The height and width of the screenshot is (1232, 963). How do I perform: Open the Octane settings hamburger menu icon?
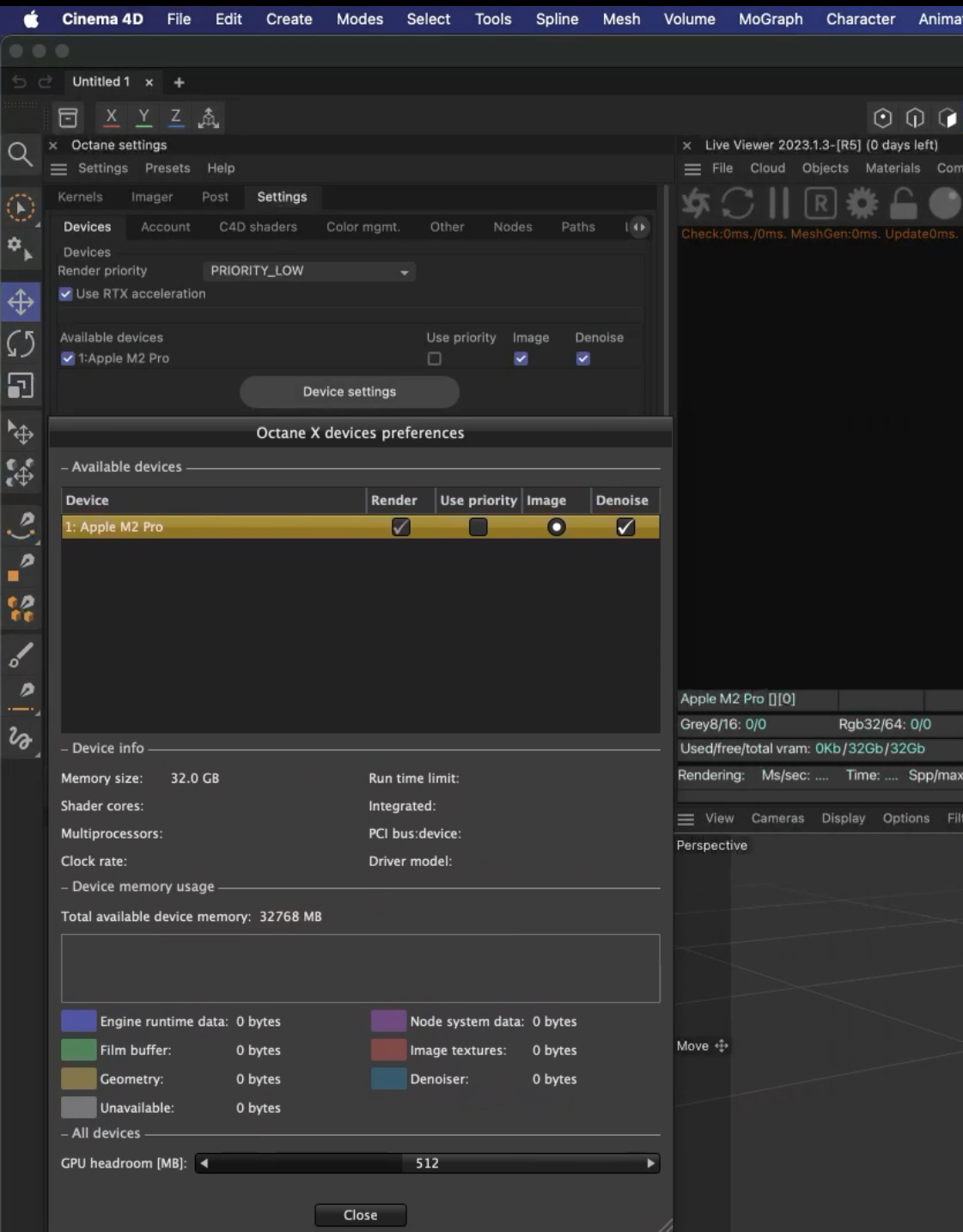coord(58,169)
